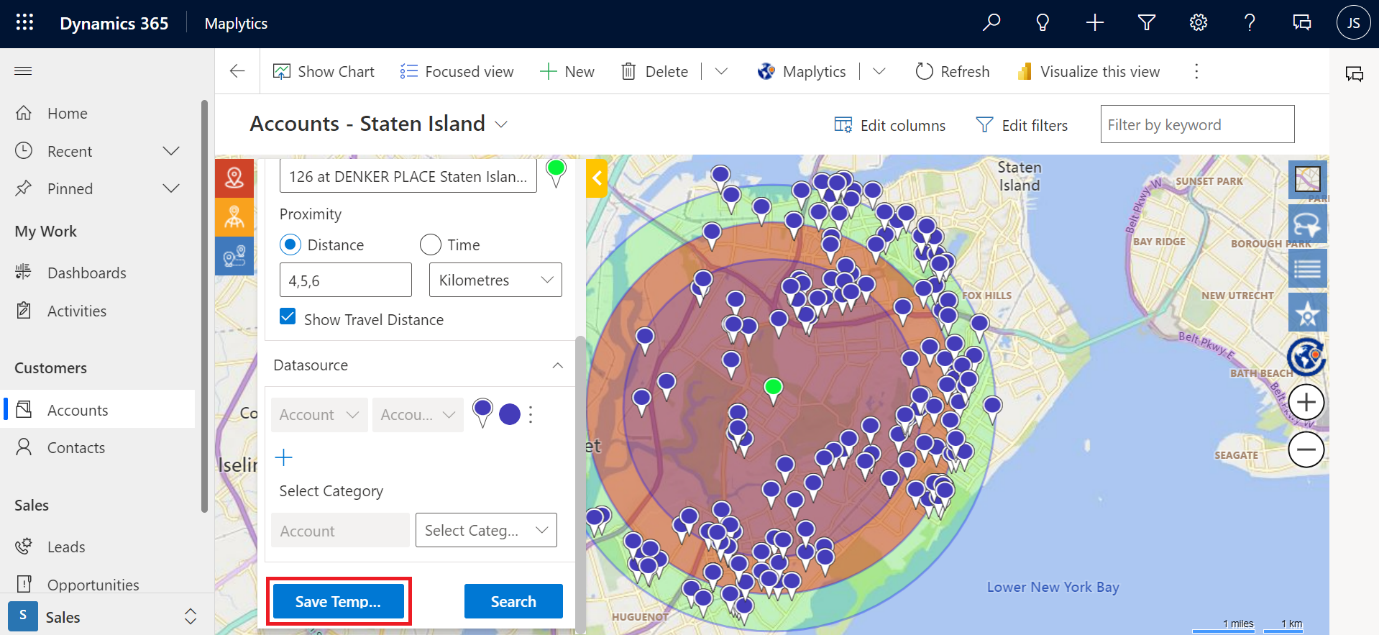Zoom out on the map with minus

pyautogui.click(x=1306, y=449)
